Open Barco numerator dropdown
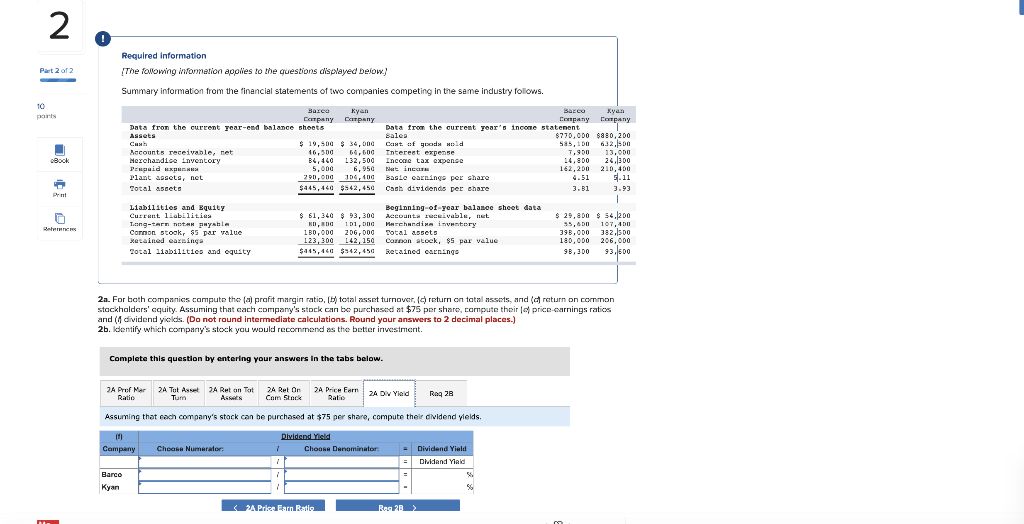1024x524 pixels. (205, 474)
